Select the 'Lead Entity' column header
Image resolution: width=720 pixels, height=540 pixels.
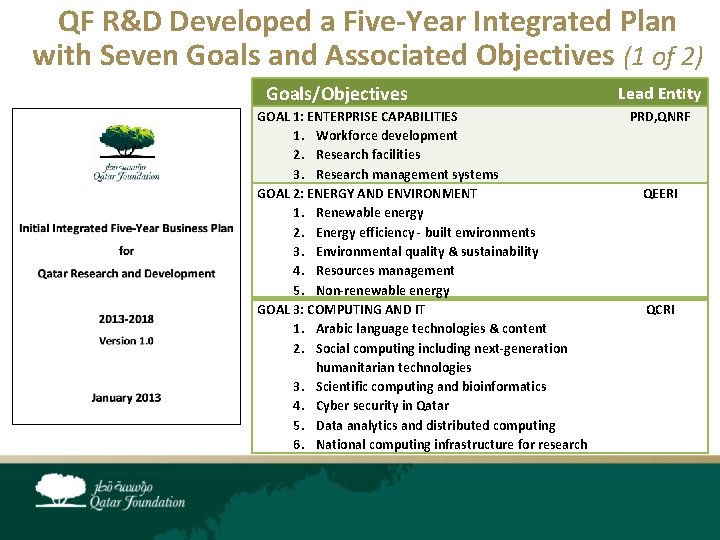coord(659,94)
